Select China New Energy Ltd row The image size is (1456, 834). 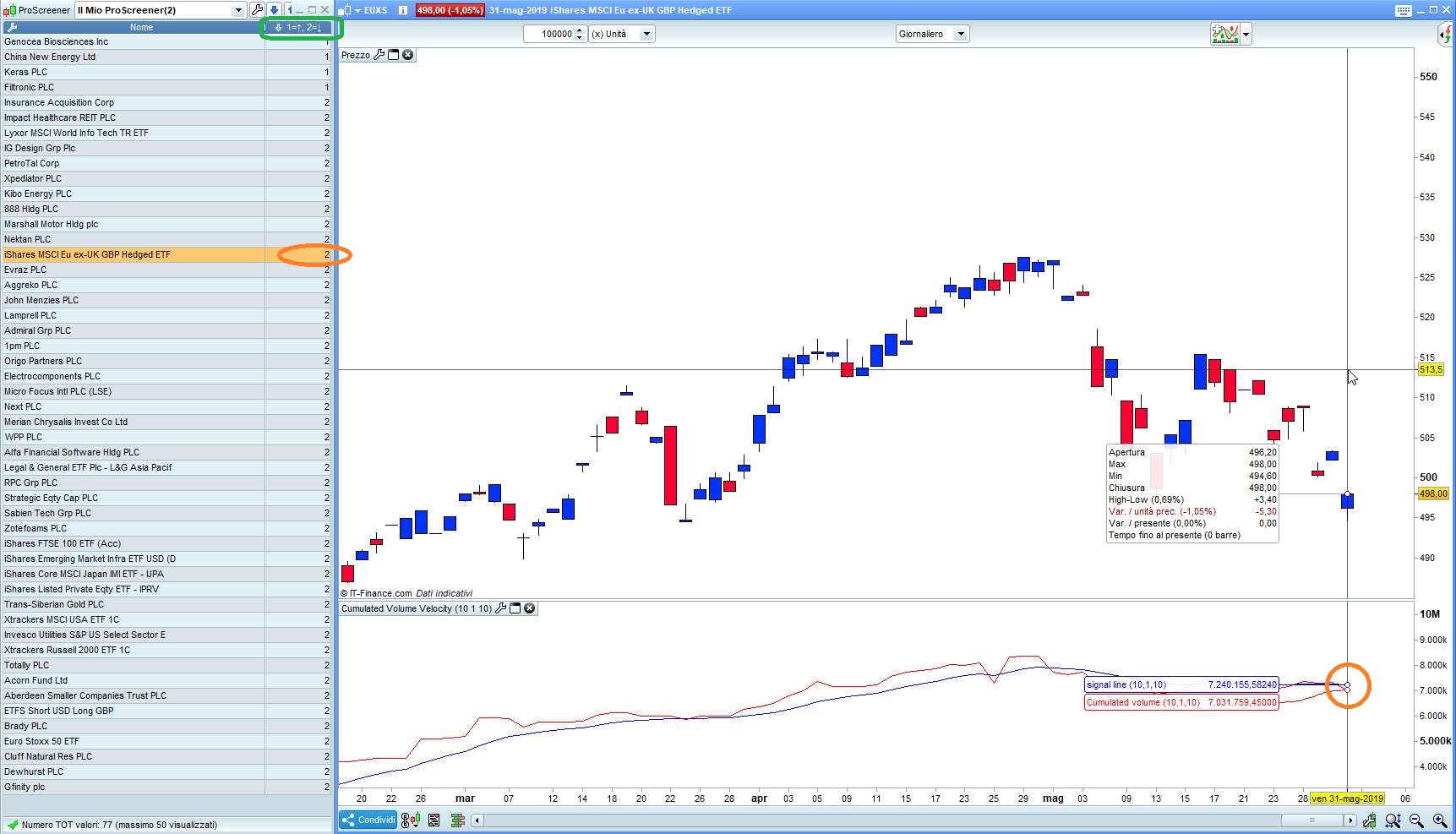tap(166, 57)
